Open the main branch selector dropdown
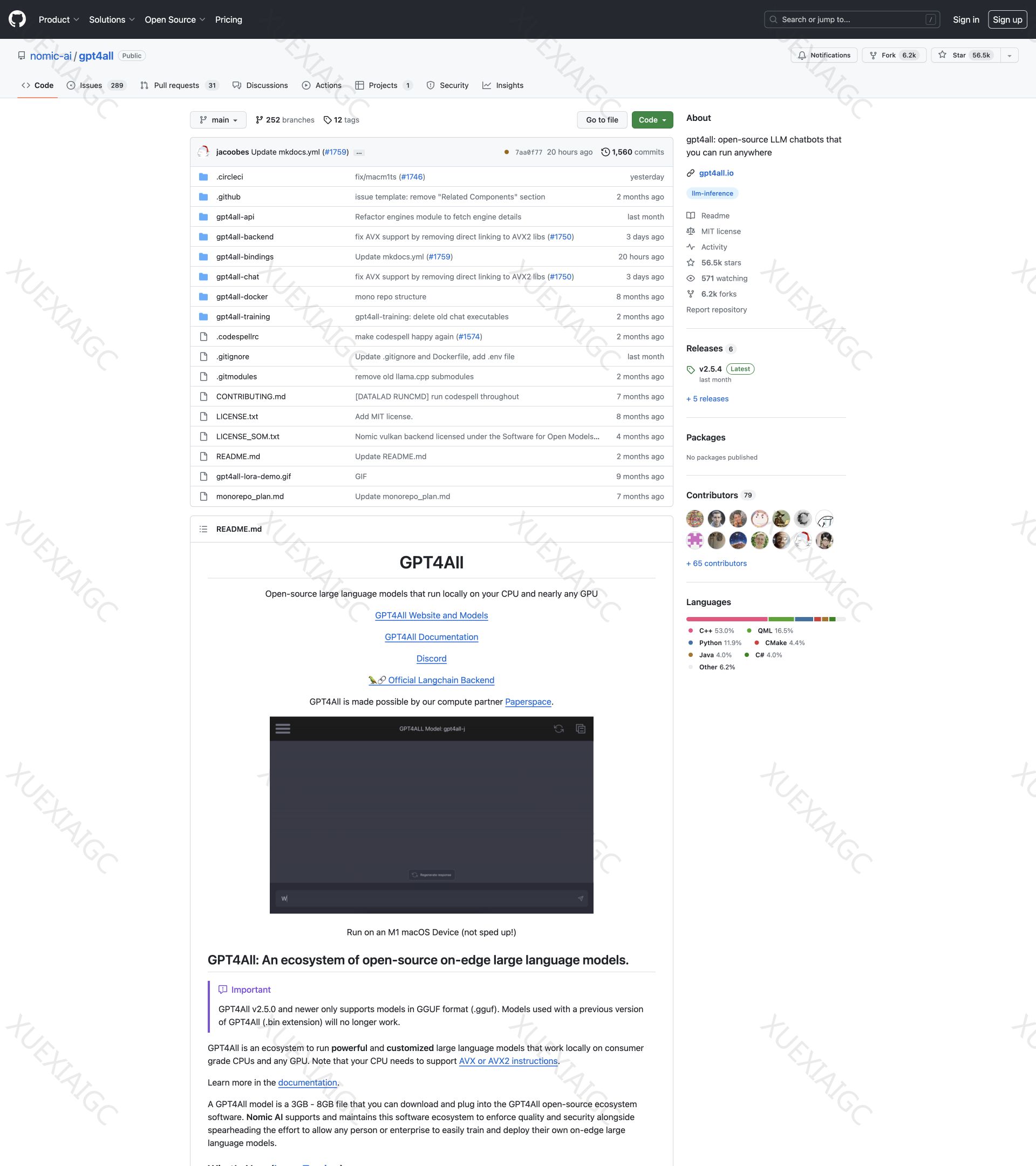The image size is (1036, 1166). coord(218,120)
